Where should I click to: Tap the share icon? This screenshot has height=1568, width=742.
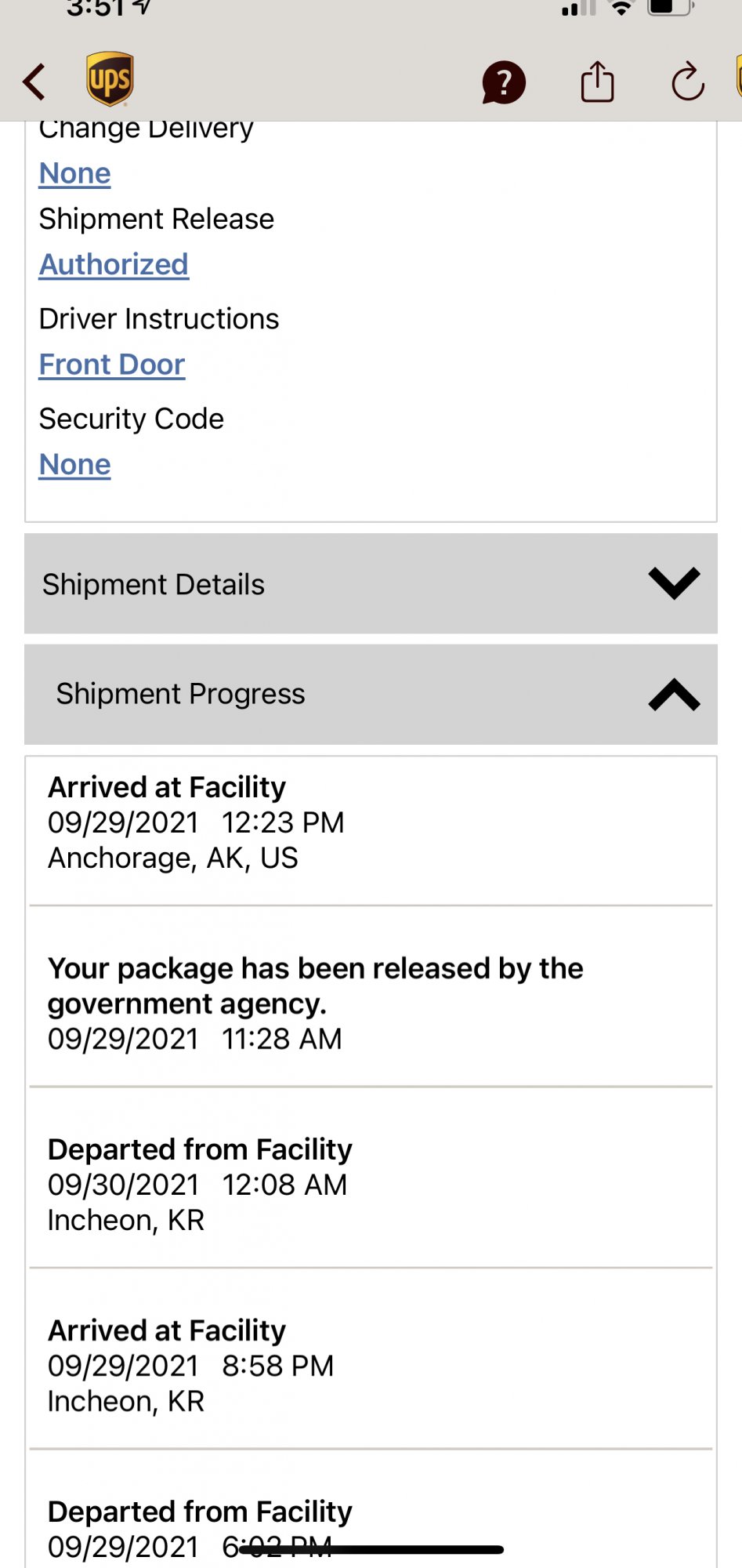(597, 82)
